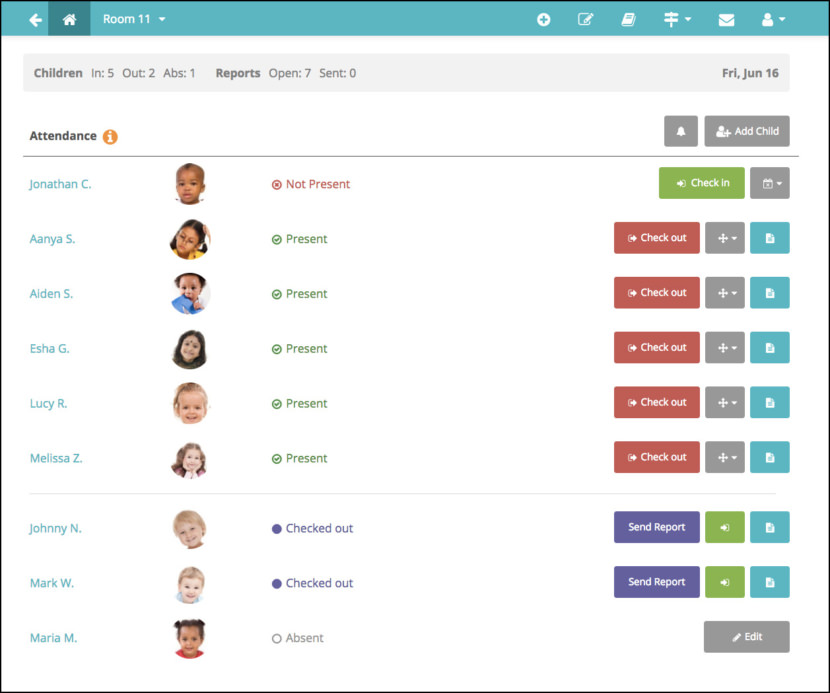Image resolution: width=830 pixels, height=693 pixels.
Task: Click the 'In: 5' children count
Action: tap(102, 73)
